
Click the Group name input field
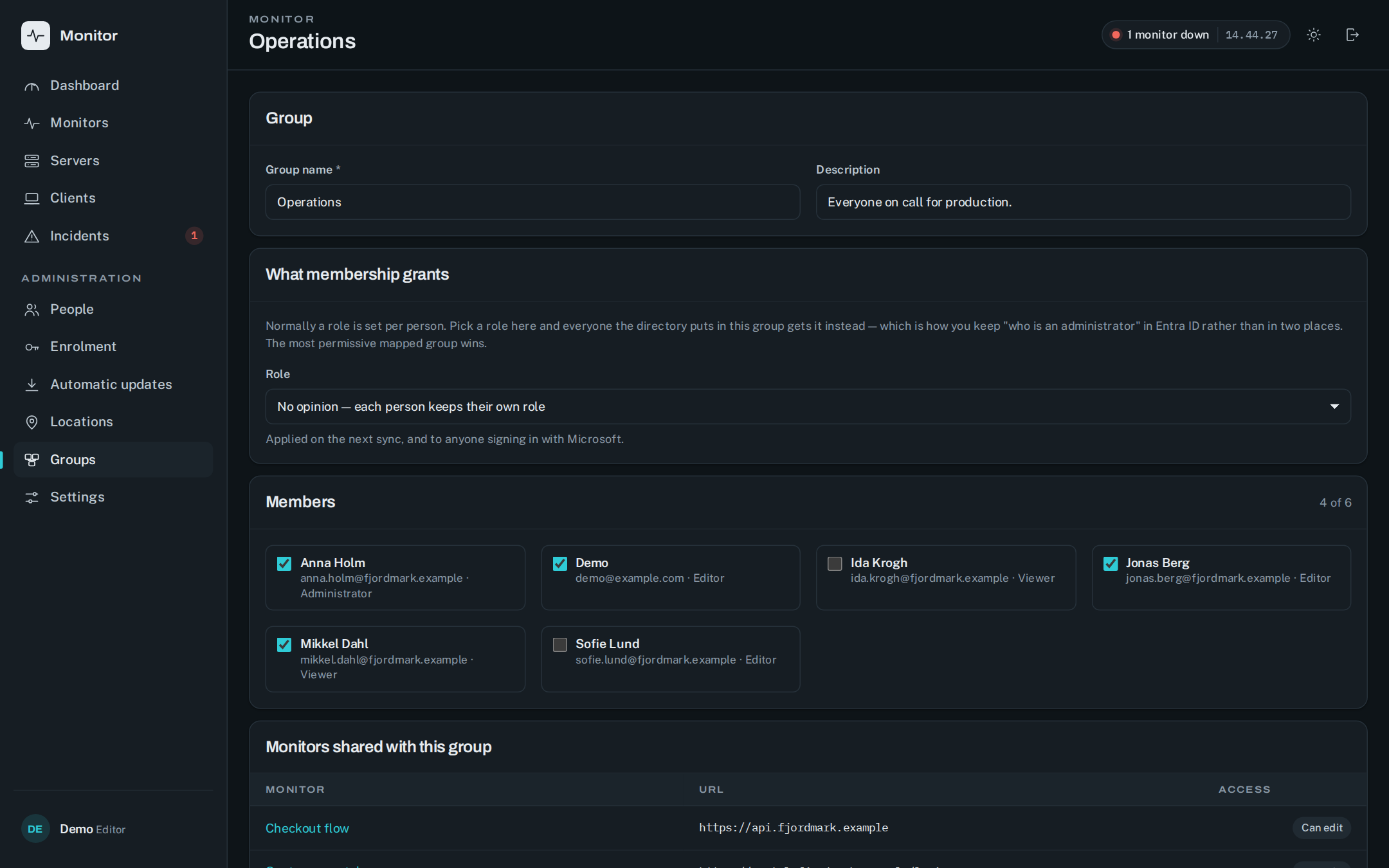click(x=532, y=202)
